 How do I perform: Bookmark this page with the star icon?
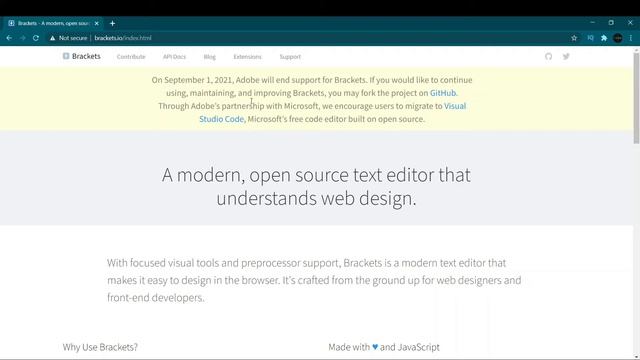(574, 38)
